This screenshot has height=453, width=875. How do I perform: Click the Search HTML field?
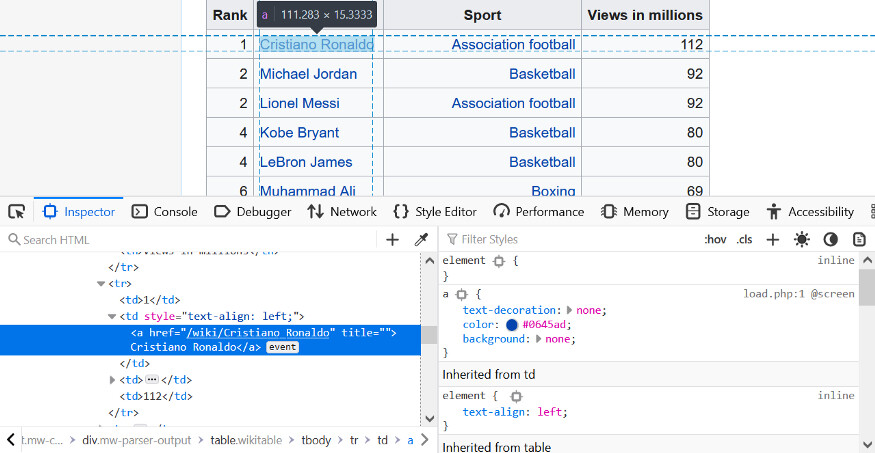click(x=190, y=239)
